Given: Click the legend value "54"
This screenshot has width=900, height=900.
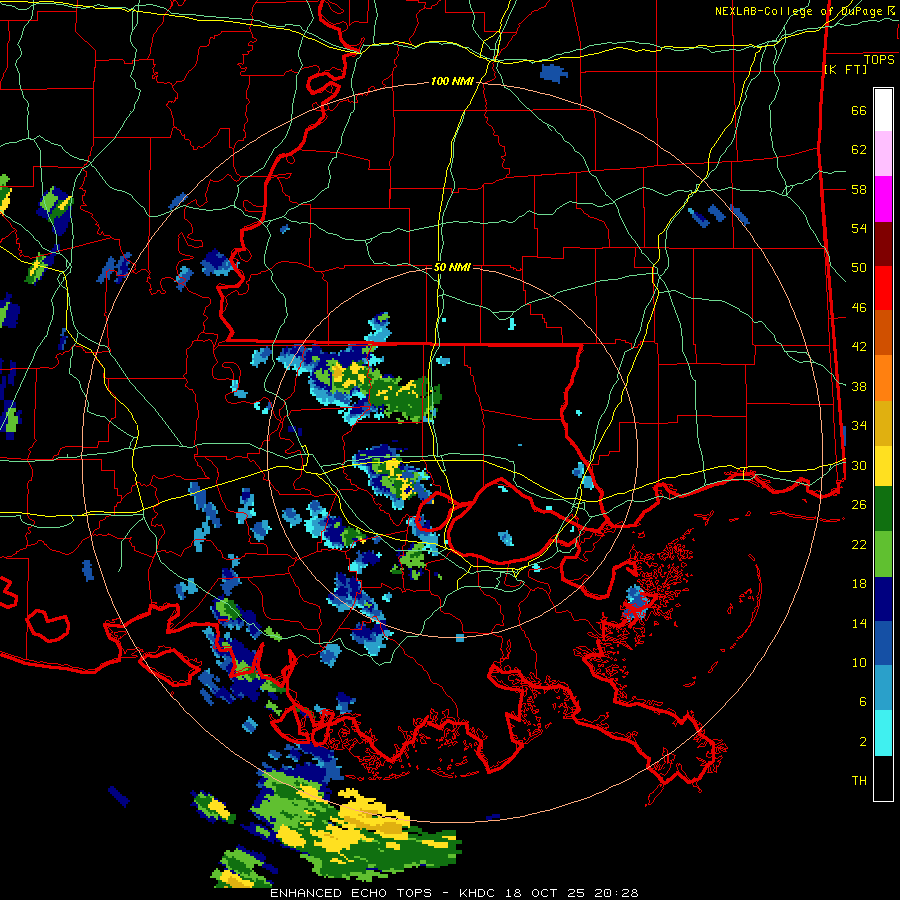Looking at the screenshot, I should click(859, 228).
